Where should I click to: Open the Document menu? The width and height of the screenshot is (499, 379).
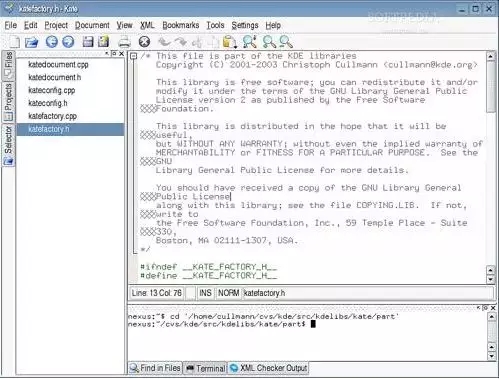92,25
